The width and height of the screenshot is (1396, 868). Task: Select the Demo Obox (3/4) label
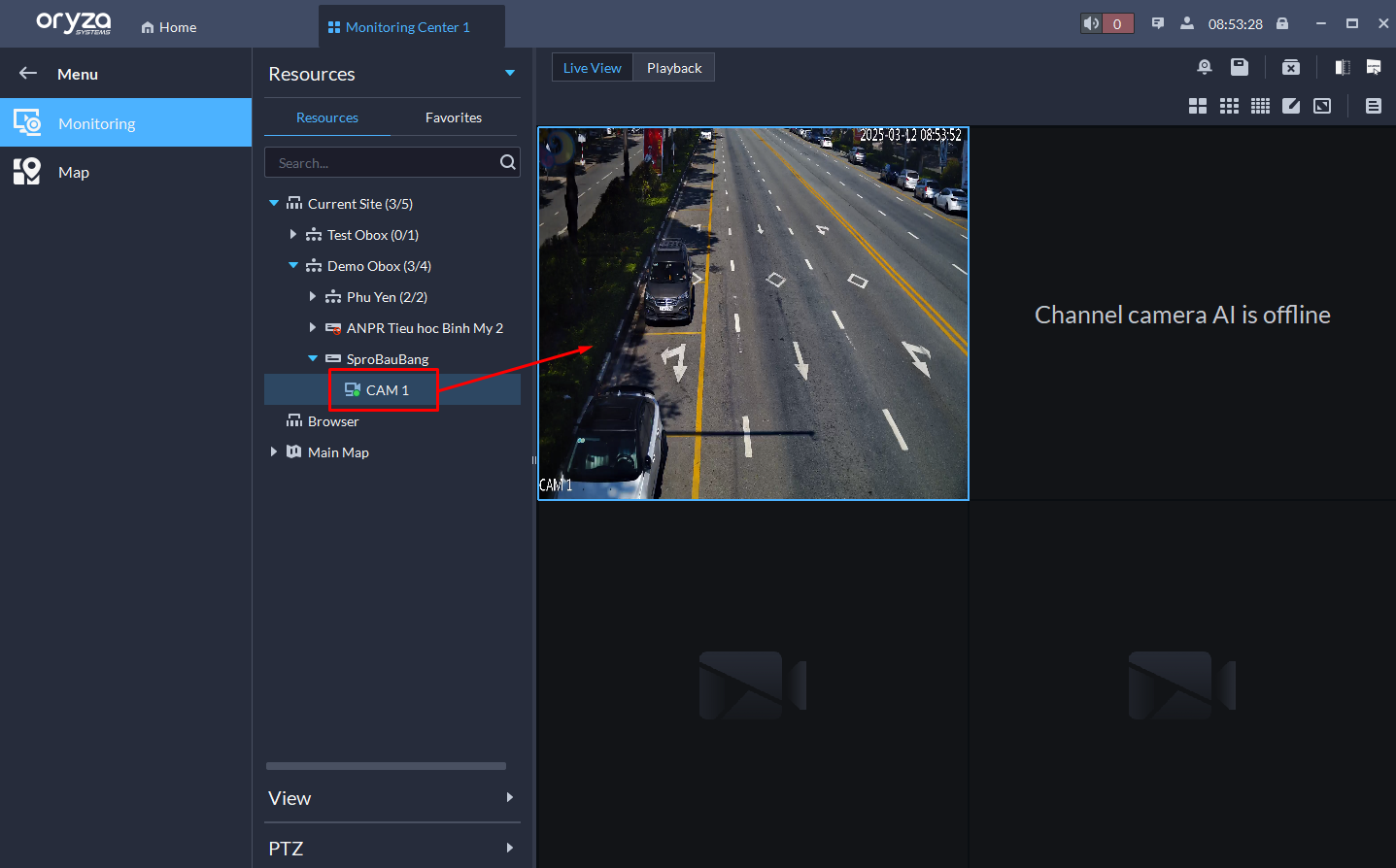379,266
